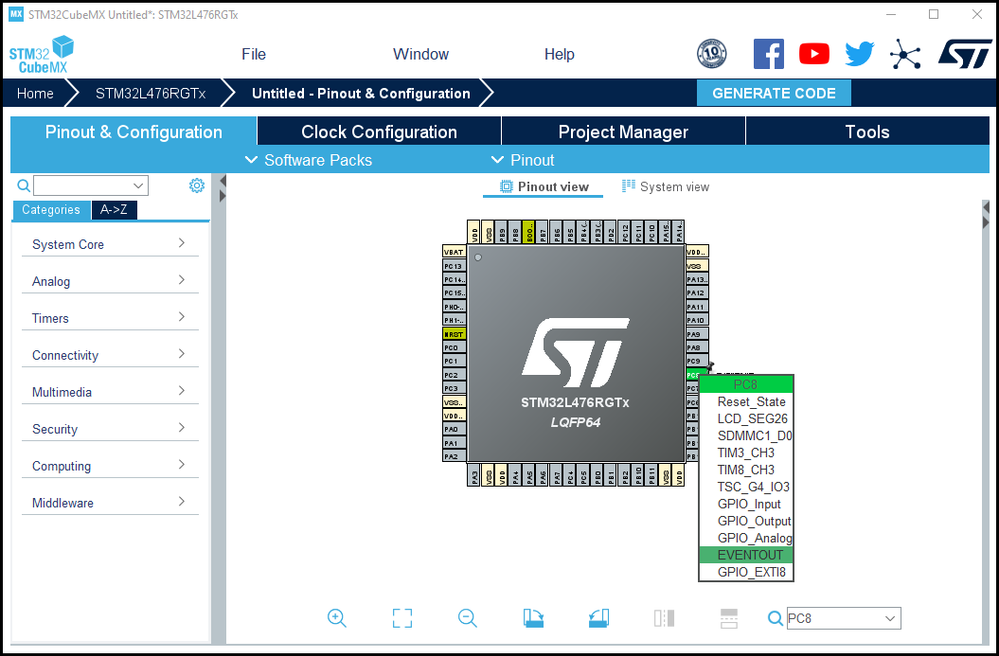Switch to System view
Viewport: 999px width, 656px height.
[666, 187]
